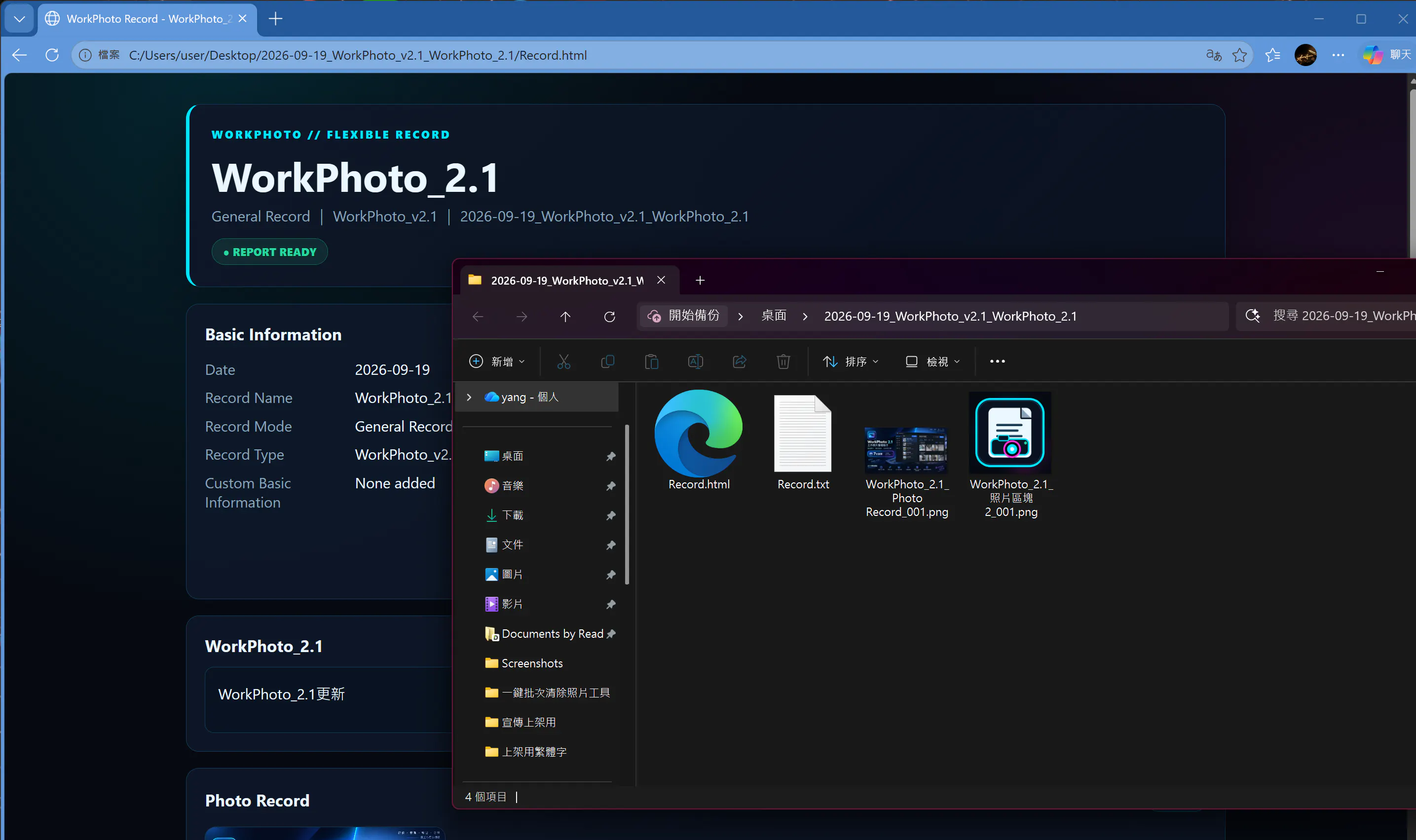Go back in File Explorer

[478, 316]
